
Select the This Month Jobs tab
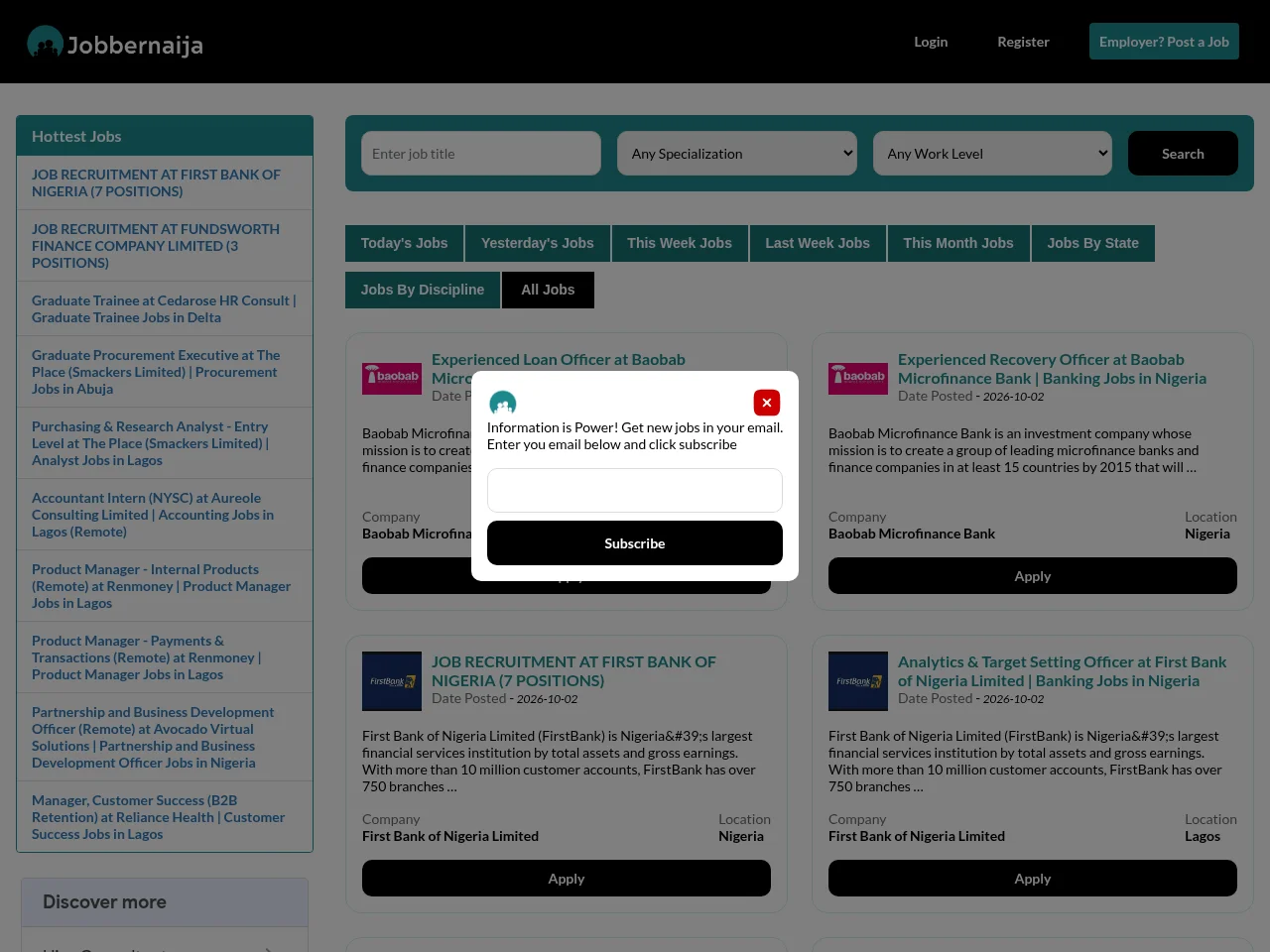(958, 243)
